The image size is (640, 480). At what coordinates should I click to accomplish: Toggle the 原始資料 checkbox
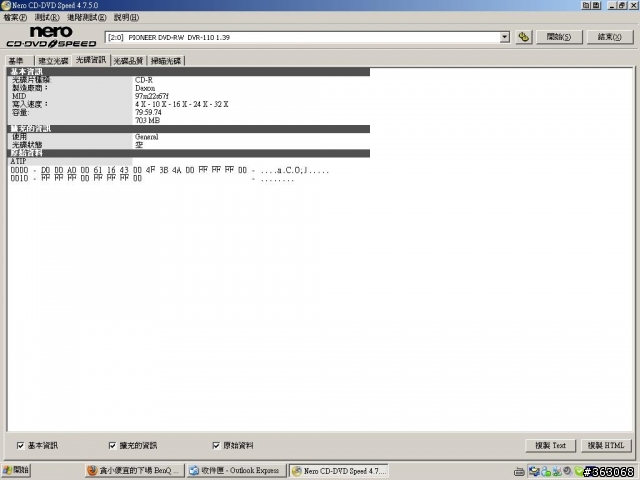click(x=216, y=445)
